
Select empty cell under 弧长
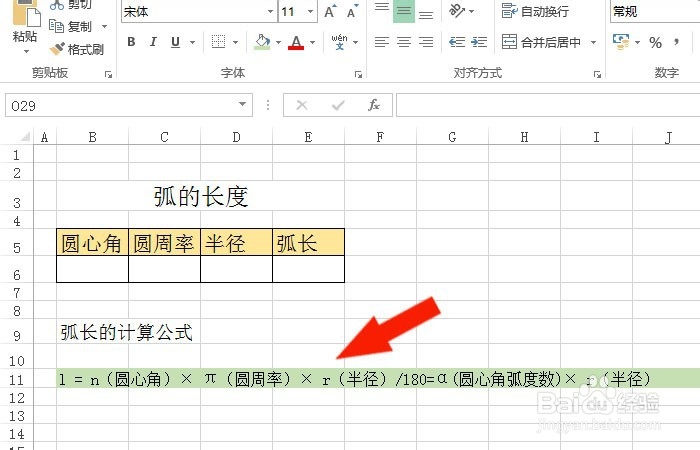308,269
